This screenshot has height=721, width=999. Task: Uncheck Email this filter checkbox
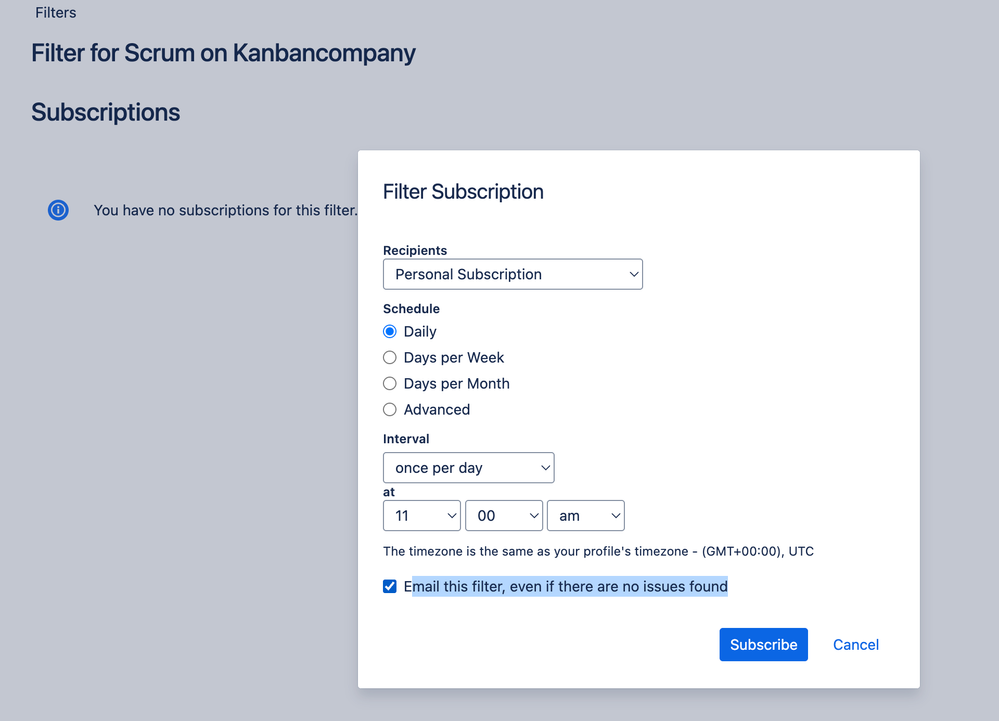tap(390, 587)
